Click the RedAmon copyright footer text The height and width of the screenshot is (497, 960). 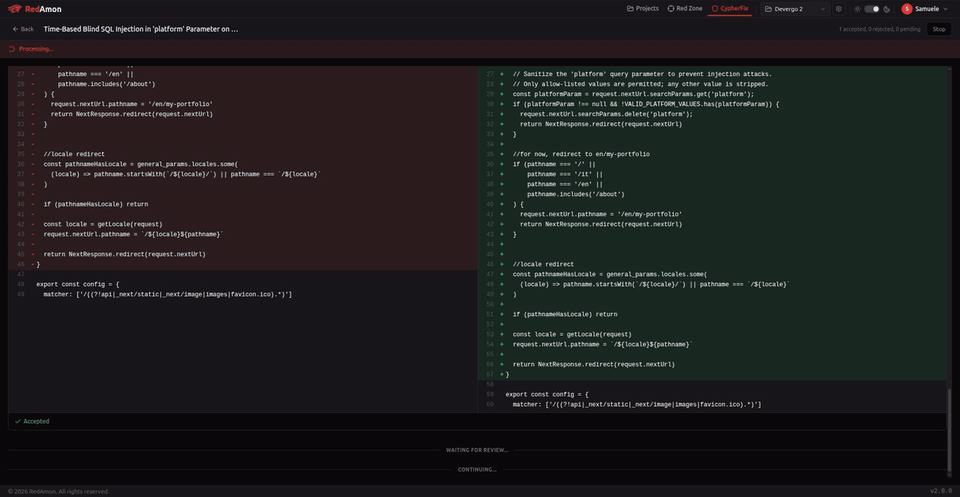(x=58, y=491)
